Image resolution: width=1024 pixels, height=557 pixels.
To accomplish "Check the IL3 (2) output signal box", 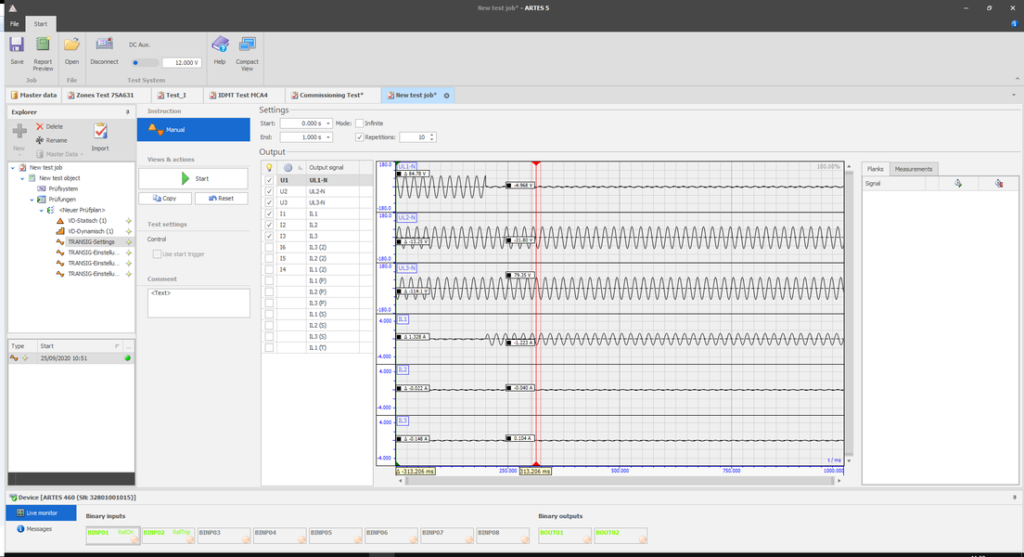I will 269,247.
